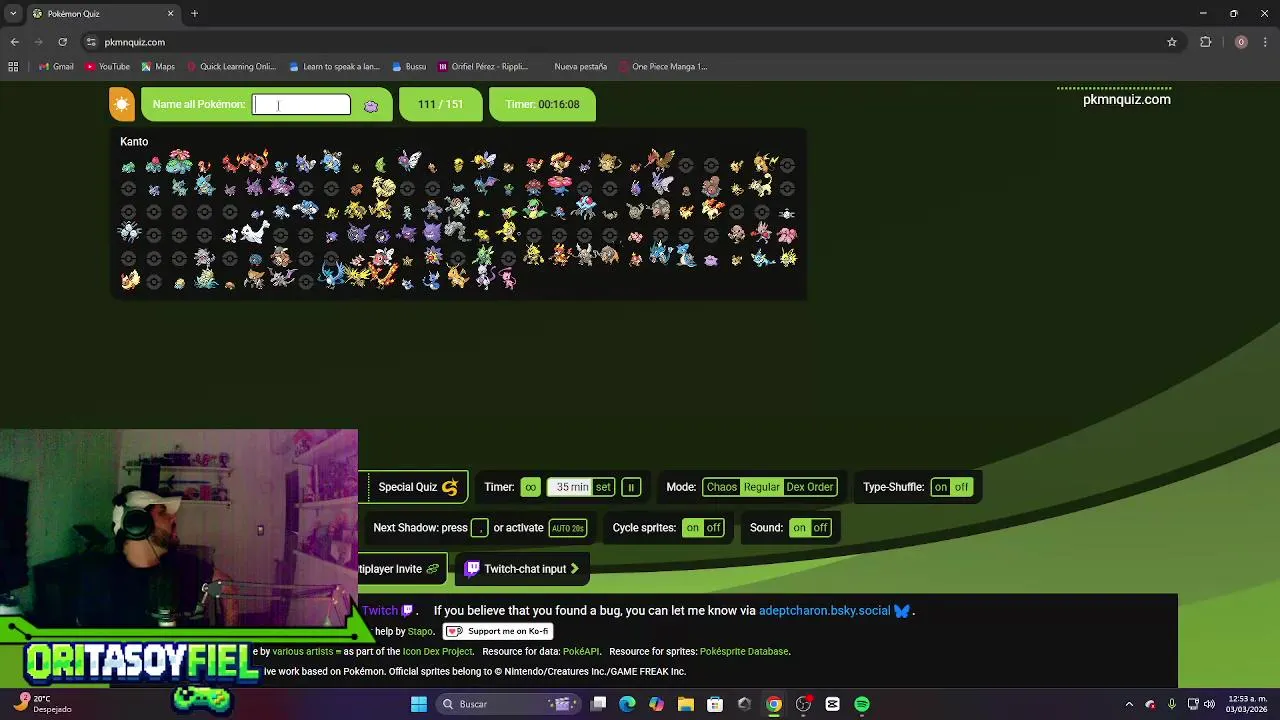Screen dimensions: 1280x720
Task: Activate the AUTO 20s next shadow option
Action: point(567,528)
